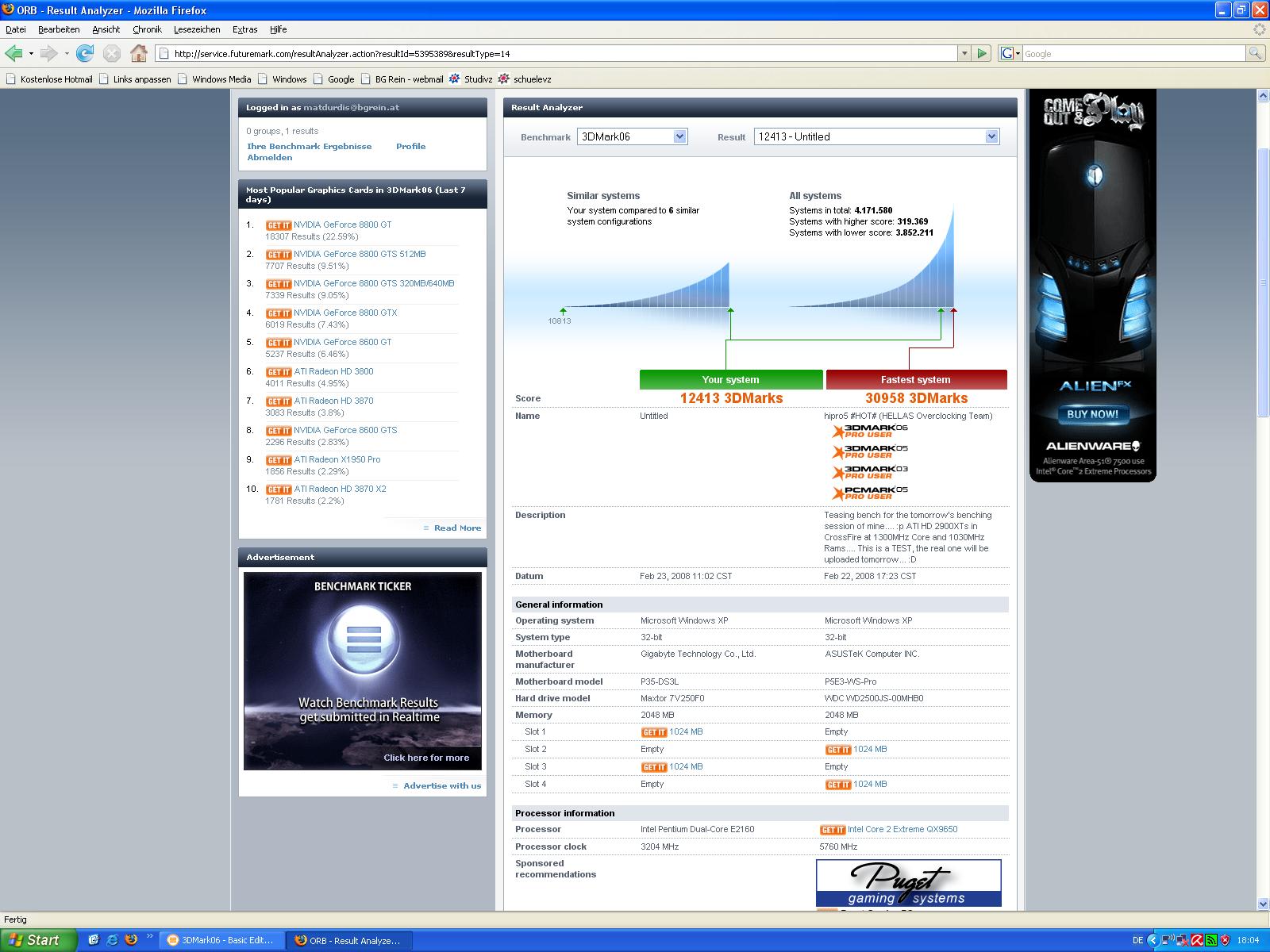Click the Windows Start button
Image resolution: width=1270 pixels, height=952 pixels.
[38, 940]
